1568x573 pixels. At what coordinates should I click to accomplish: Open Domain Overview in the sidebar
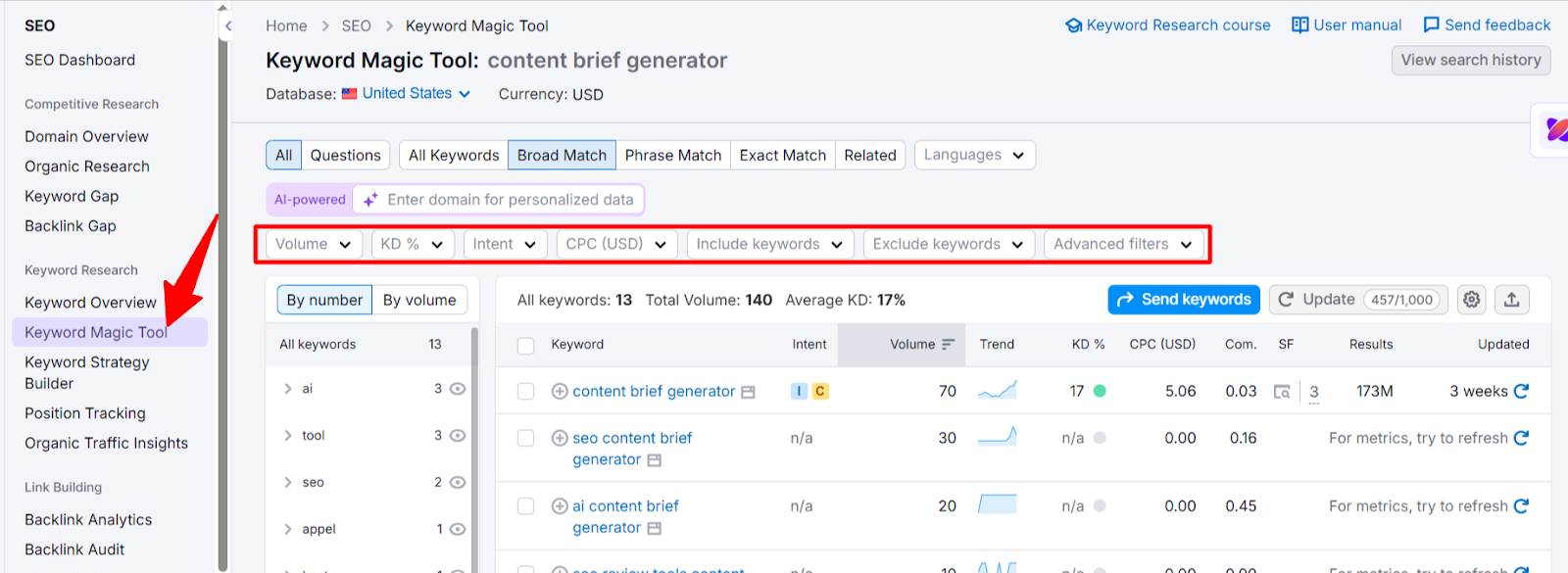(x=86, y=136)
